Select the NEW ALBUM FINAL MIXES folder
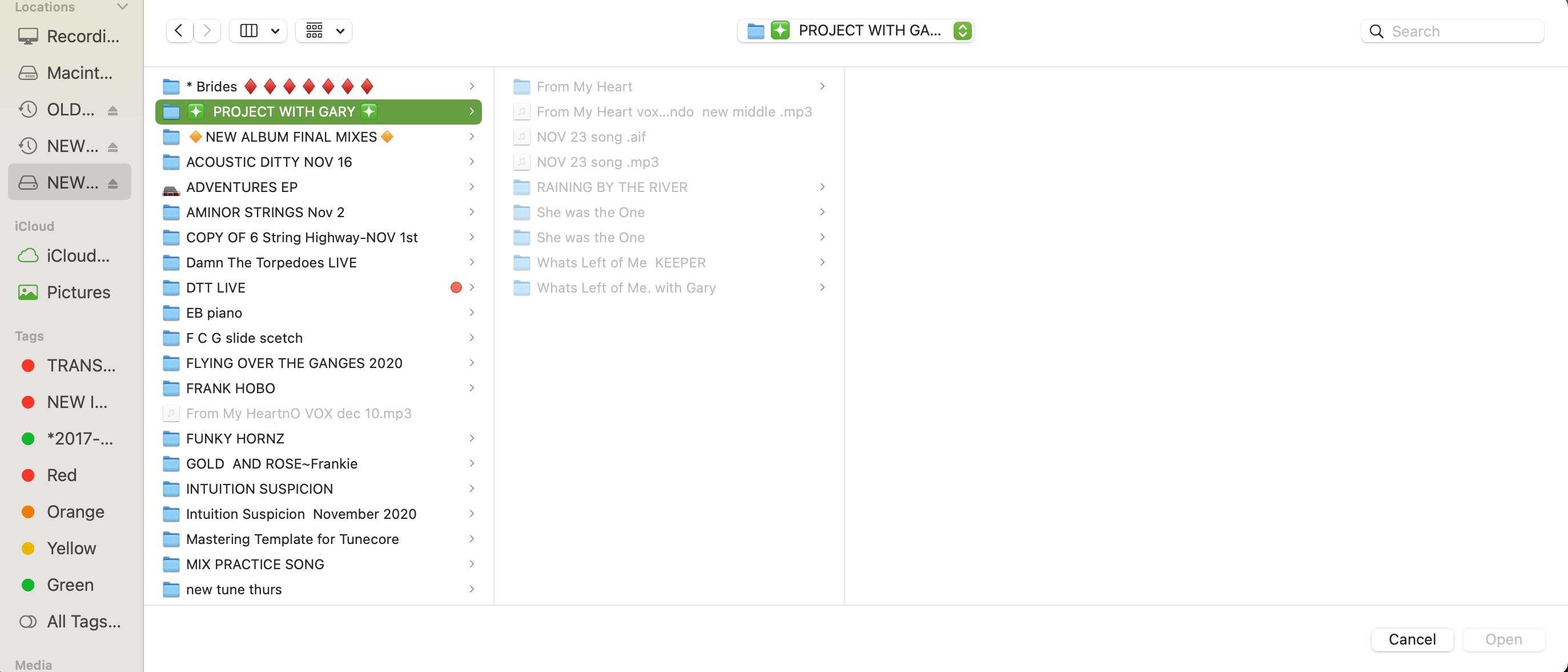 tap(291, 137)
